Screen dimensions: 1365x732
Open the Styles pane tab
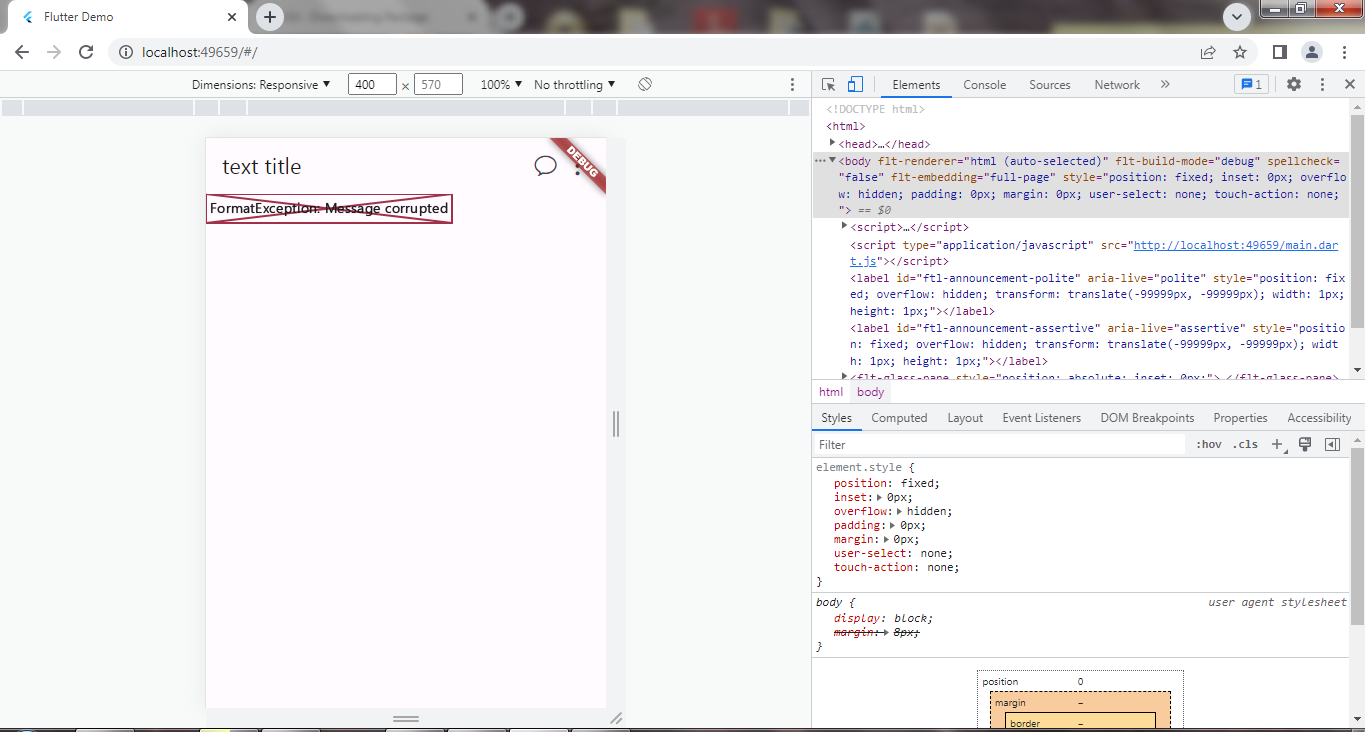coord(836,418)
